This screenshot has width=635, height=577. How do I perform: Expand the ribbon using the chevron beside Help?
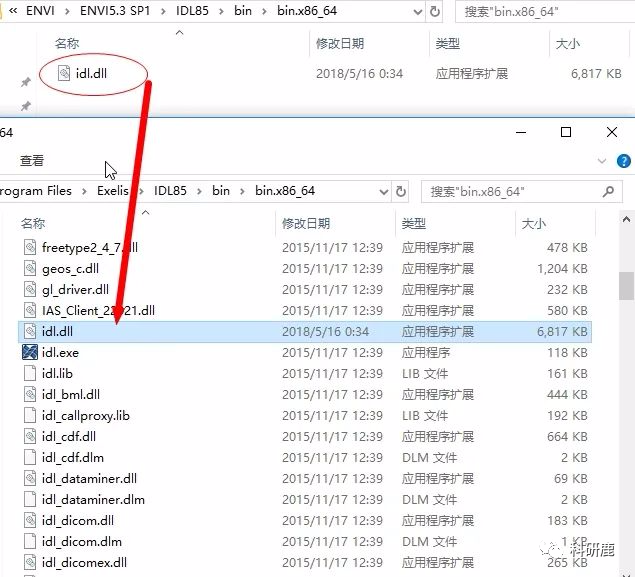tap(602, 160)
